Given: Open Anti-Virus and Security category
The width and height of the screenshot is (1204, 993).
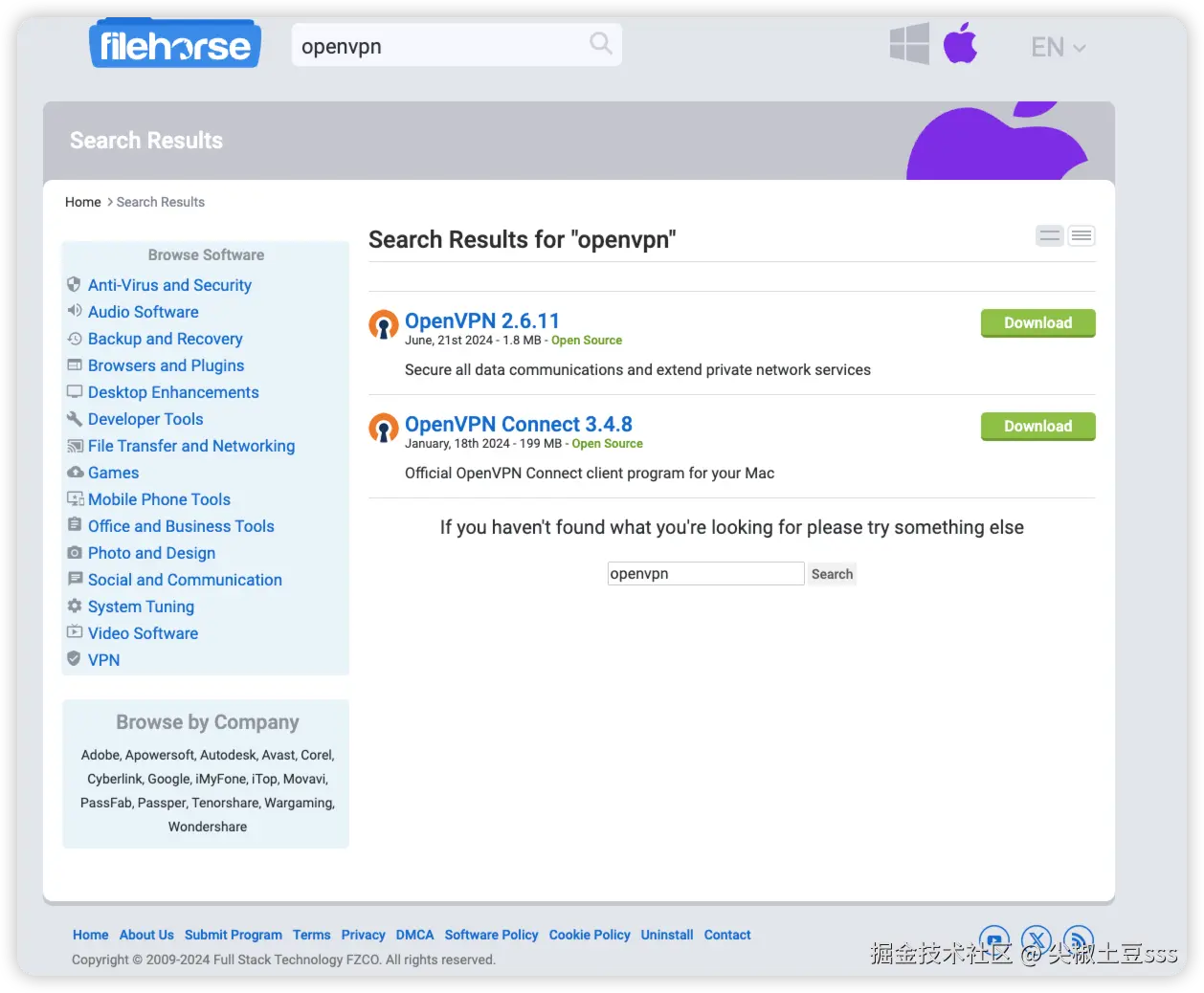Looking at the screenshot, I should pos(169,285).
